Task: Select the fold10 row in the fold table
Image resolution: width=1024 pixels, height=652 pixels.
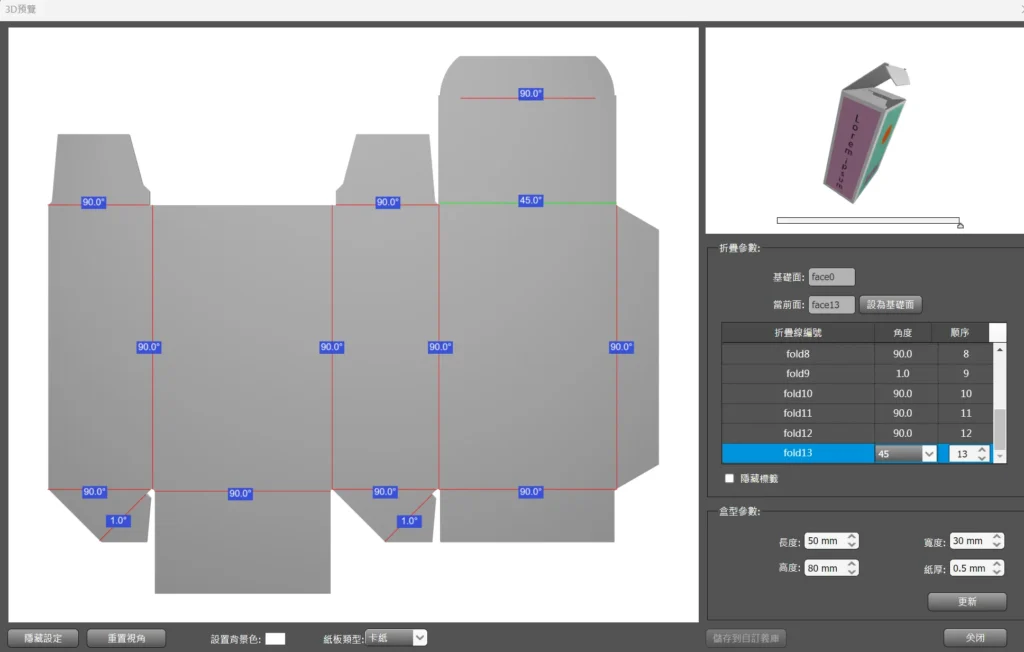Action: point(797,394)
